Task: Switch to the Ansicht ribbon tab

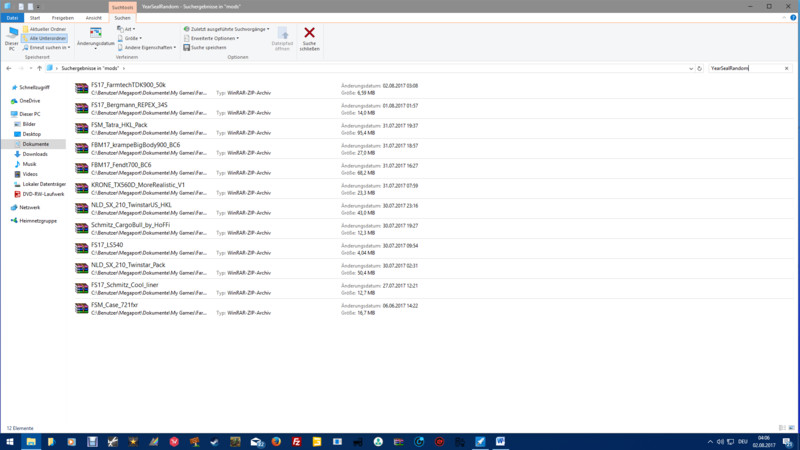Action: coord(93,18)
